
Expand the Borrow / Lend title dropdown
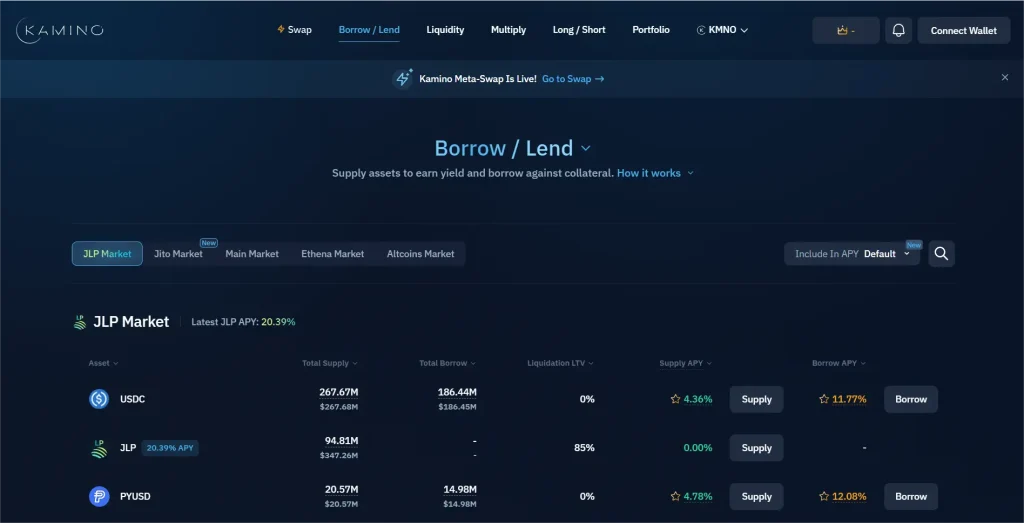point(586,149)
